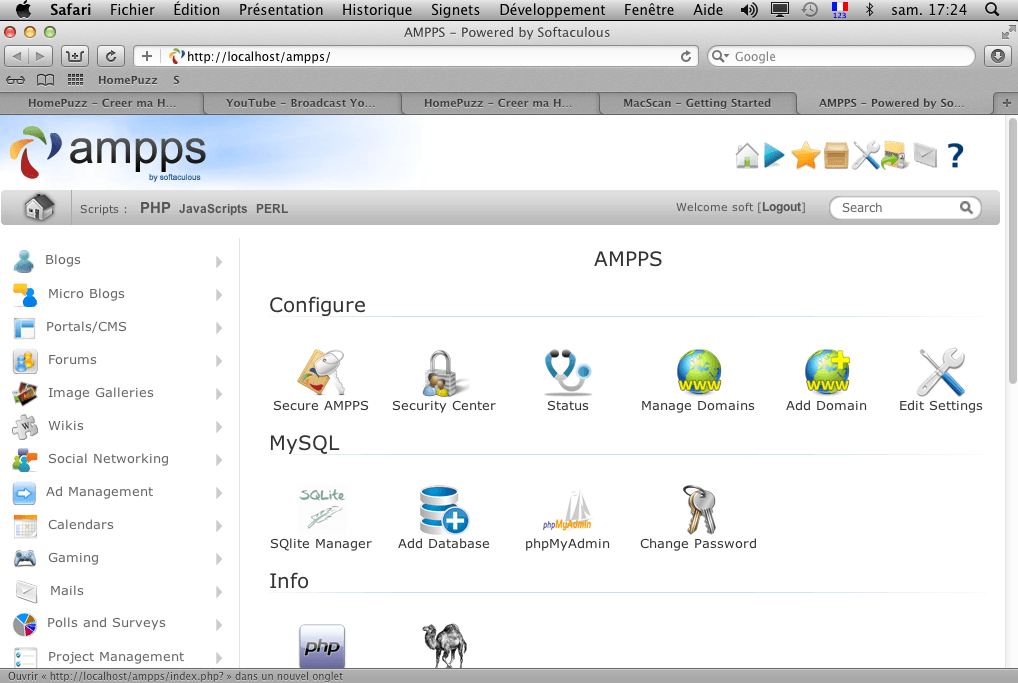Screen dimensions: 1018x683
Task: Expand the Image Galleries category arrow
Action: coord(219,394)
